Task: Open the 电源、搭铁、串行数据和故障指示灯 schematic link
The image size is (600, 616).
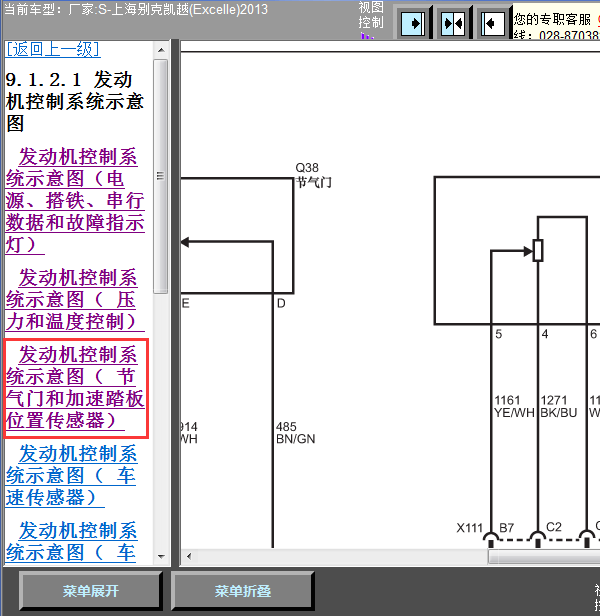Action: pos(75,201)
